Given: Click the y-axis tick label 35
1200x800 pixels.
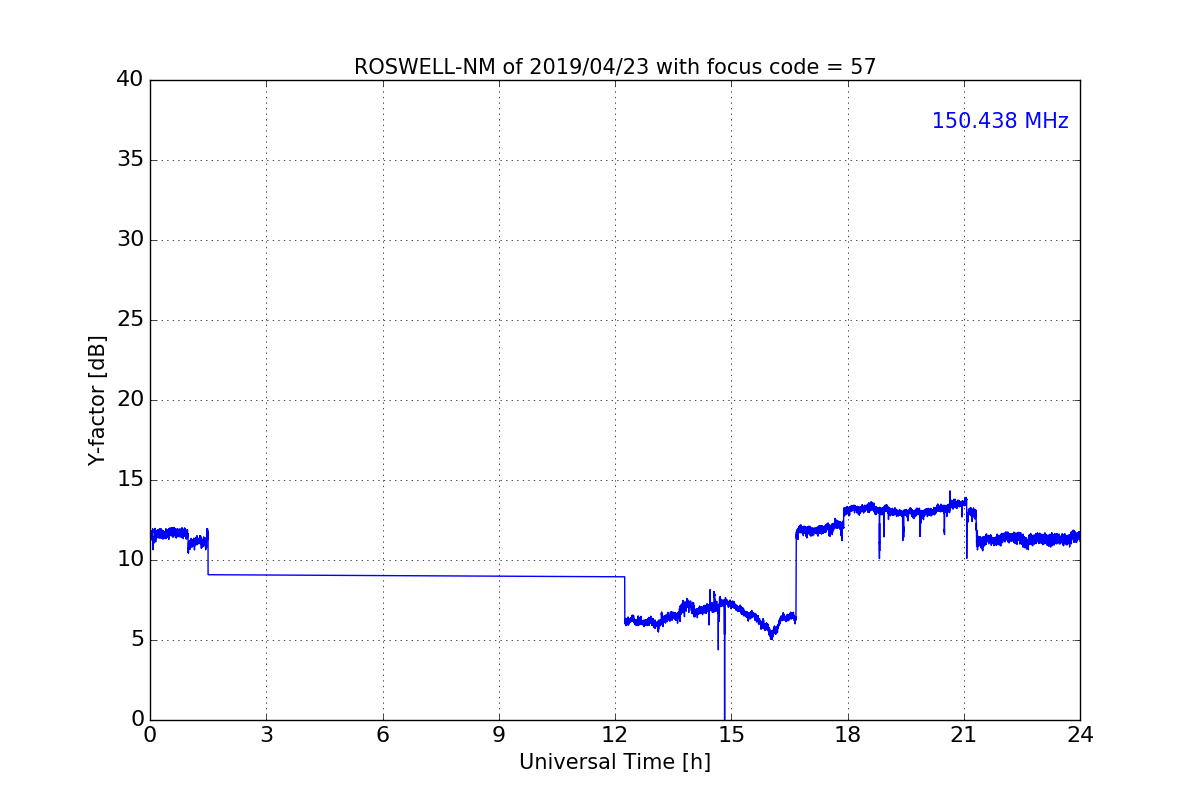Looking at the screenshot, I should 129,160.
